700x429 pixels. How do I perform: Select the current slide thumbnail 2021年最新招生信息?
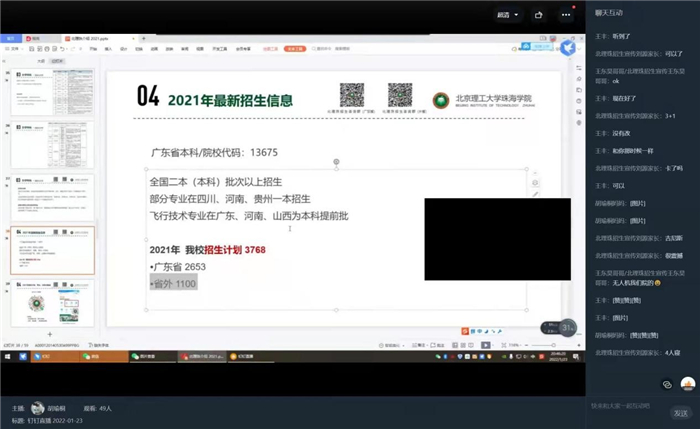(x=38, y=249)
